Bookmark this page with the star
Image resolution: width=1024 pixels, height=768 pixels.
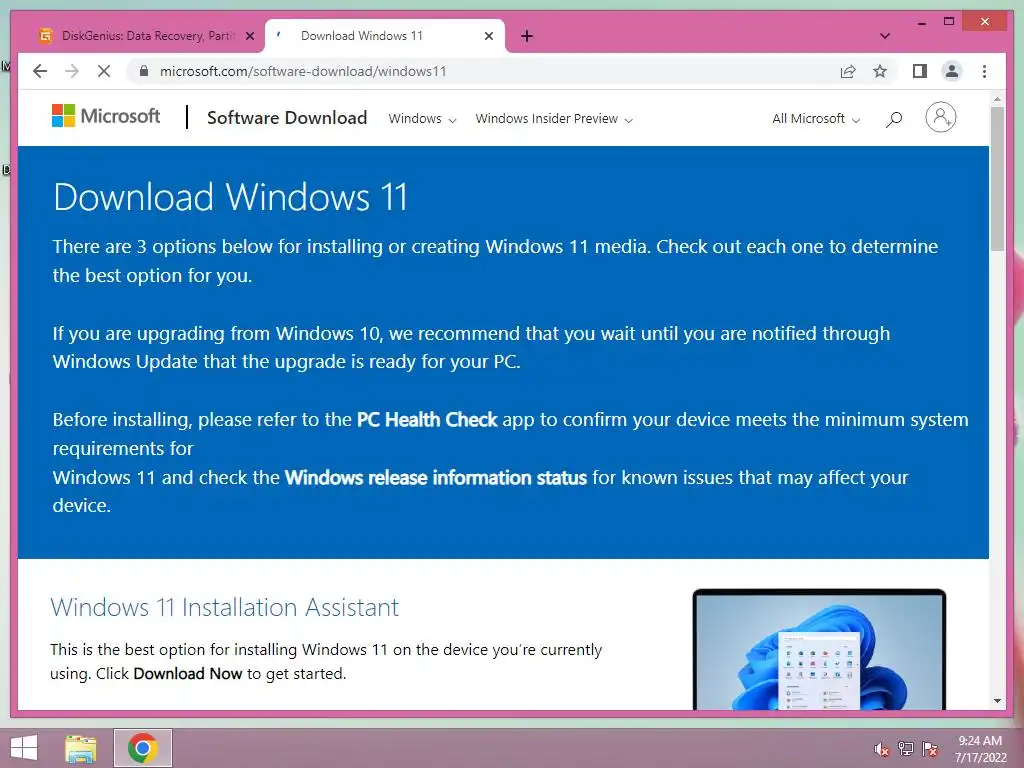click(x=880, y=71)
